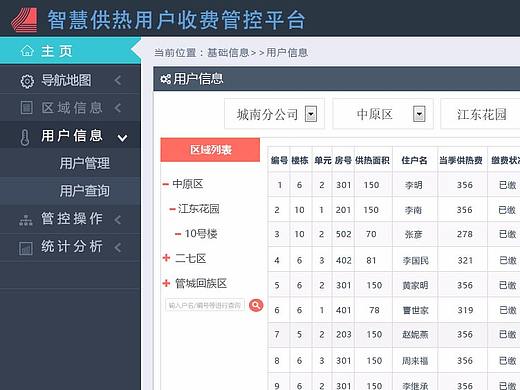Viewport: 520px width, 390px height.
Task: Expand the 管控操作 chevron arrow
Action: 118,220
